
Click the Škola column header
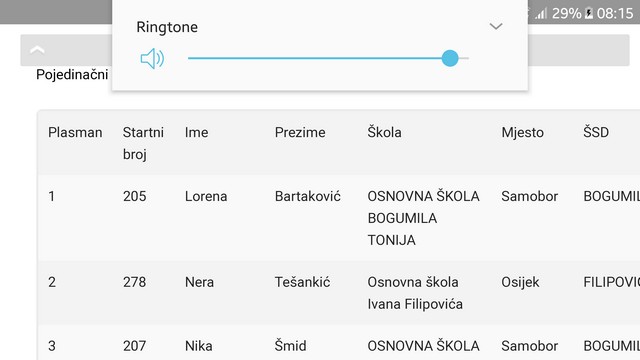384,132
